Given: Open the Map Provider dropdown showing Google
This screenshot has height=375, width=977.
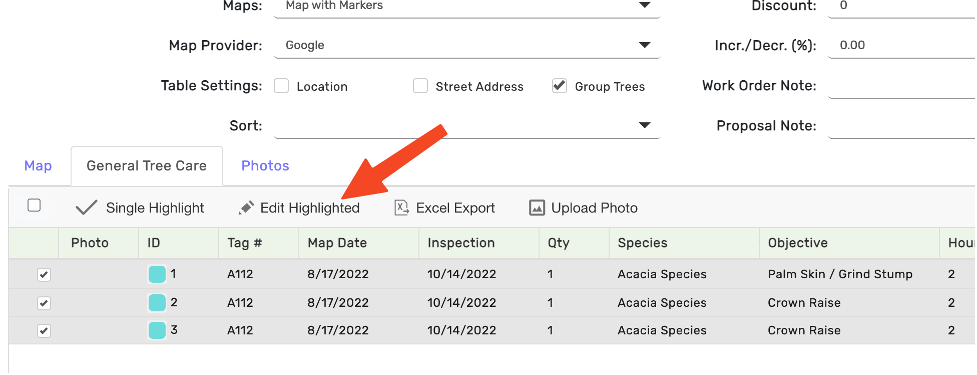Looking at the screenshot, I should tap(467, 45).
